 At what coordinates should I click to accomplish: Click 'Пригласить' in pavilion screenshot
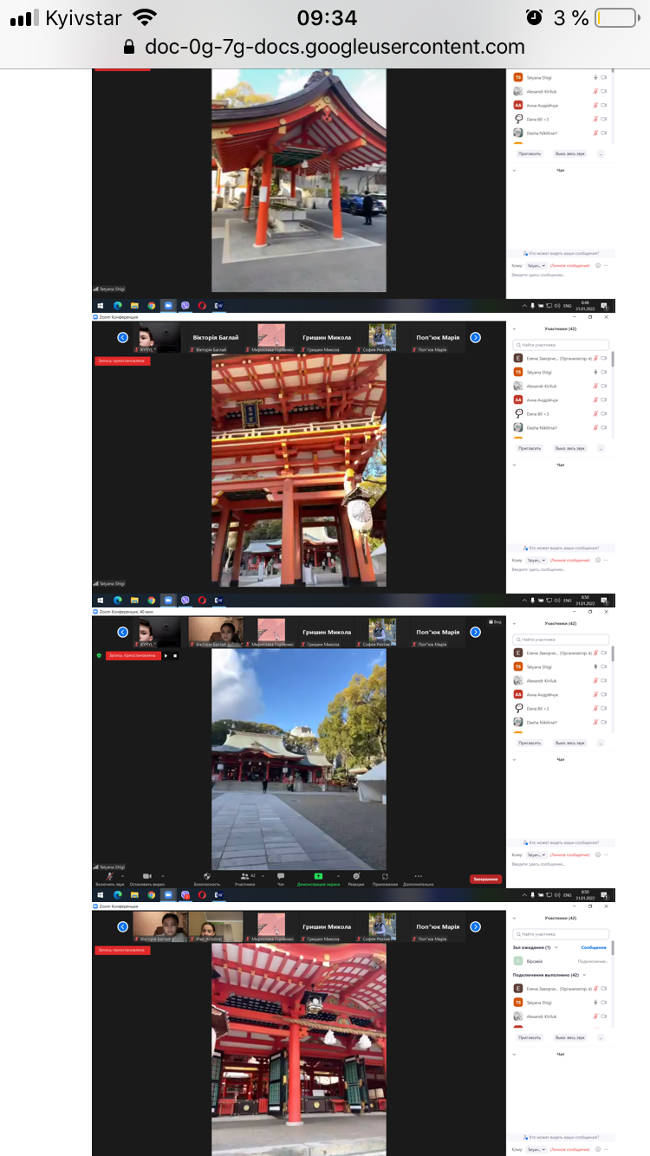pyautogui.click(x=530, y=153)
